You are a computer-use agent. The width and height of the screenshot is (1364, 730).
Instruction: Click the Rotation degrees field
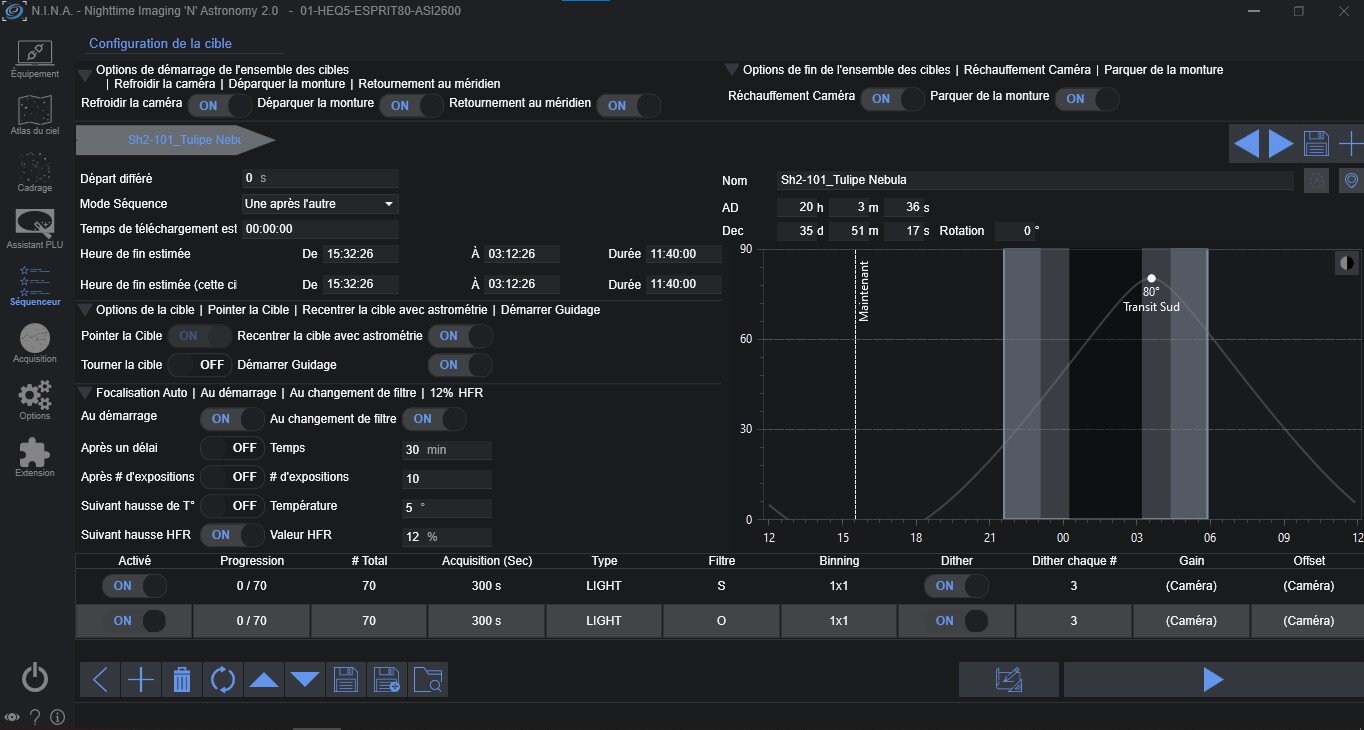[1018, 231]
